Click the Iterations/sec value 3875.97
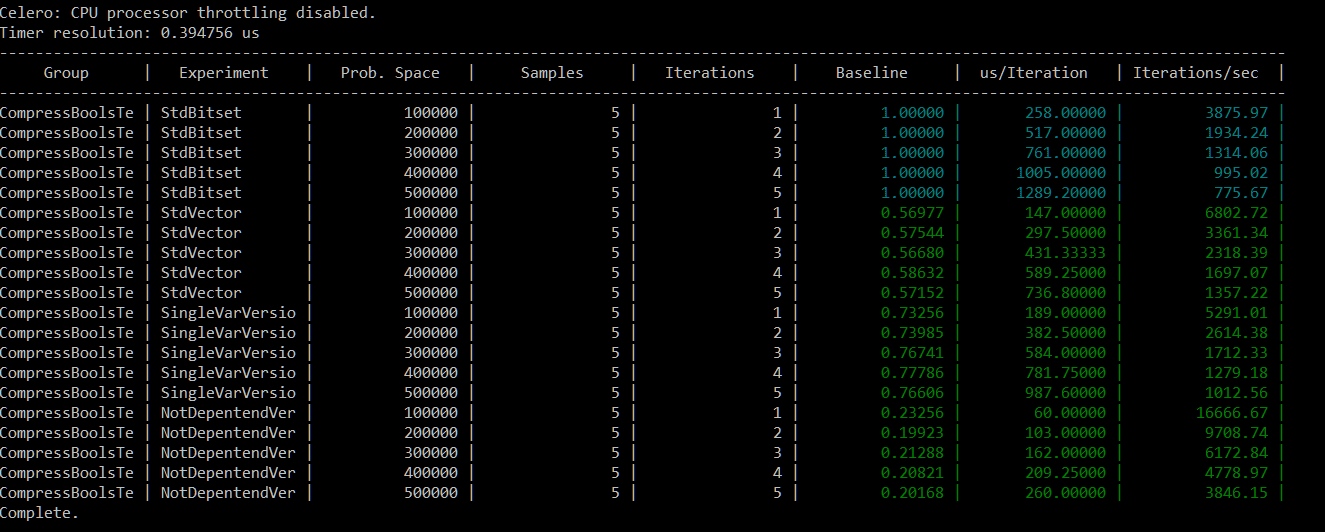Image resolution: width=1325 pixels, height=532 pixels. point(1237,113)
